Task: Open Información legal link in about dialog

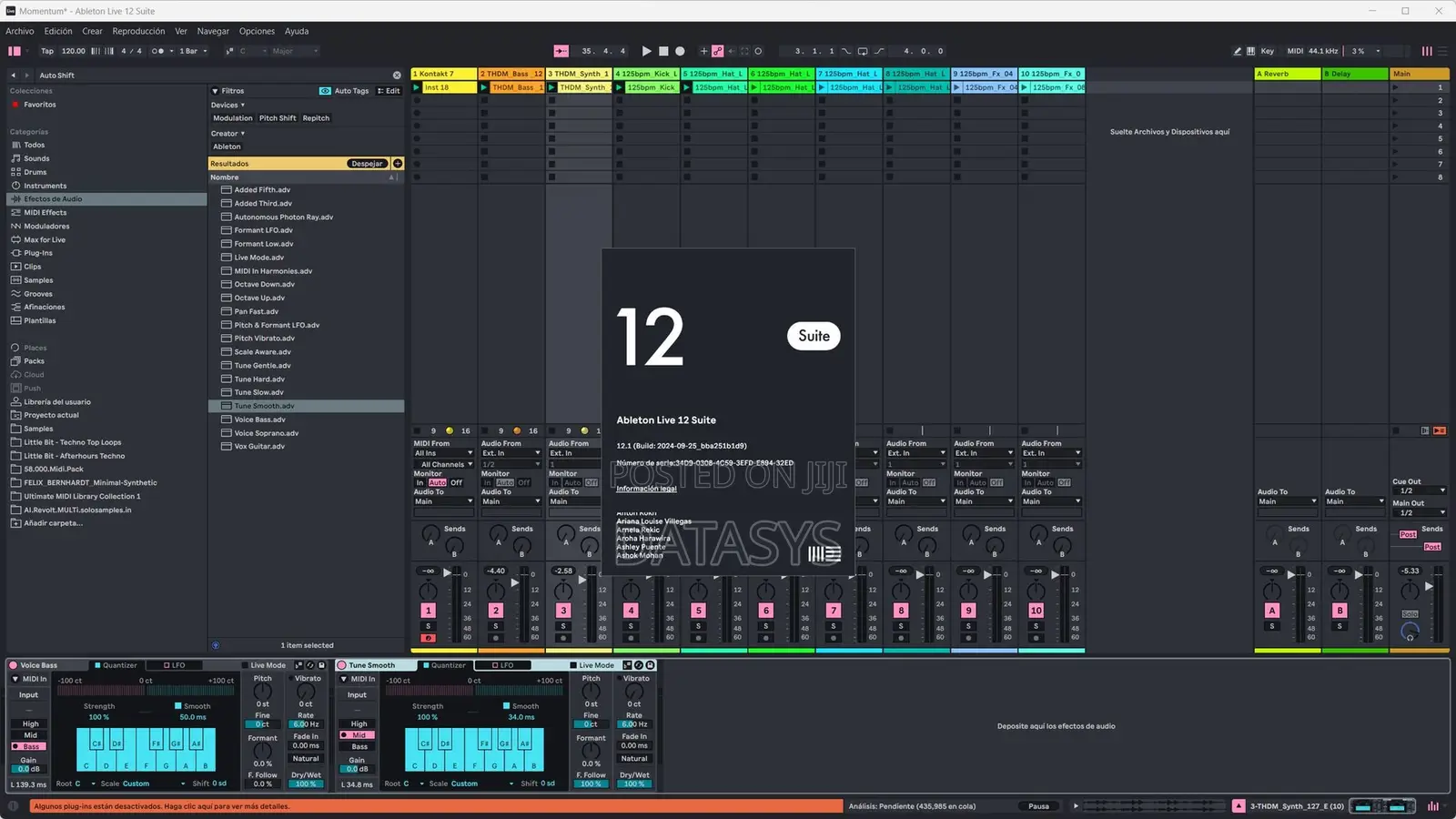Action: pos(646,489)
